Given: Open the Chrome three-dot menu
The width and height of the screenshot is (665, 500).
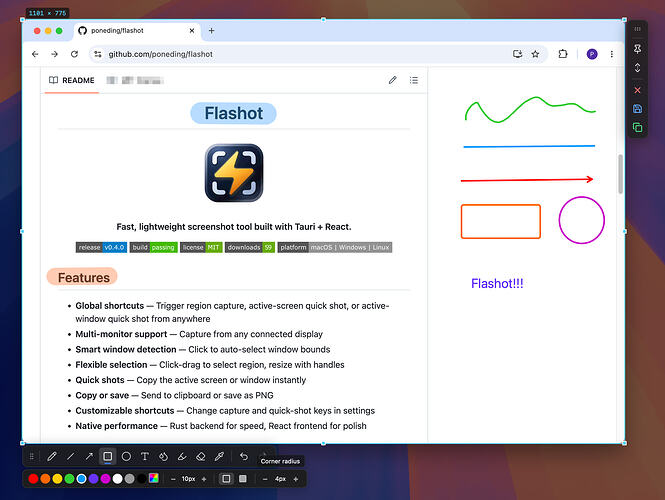Looking at the screenshot, I should click(612, 54).
